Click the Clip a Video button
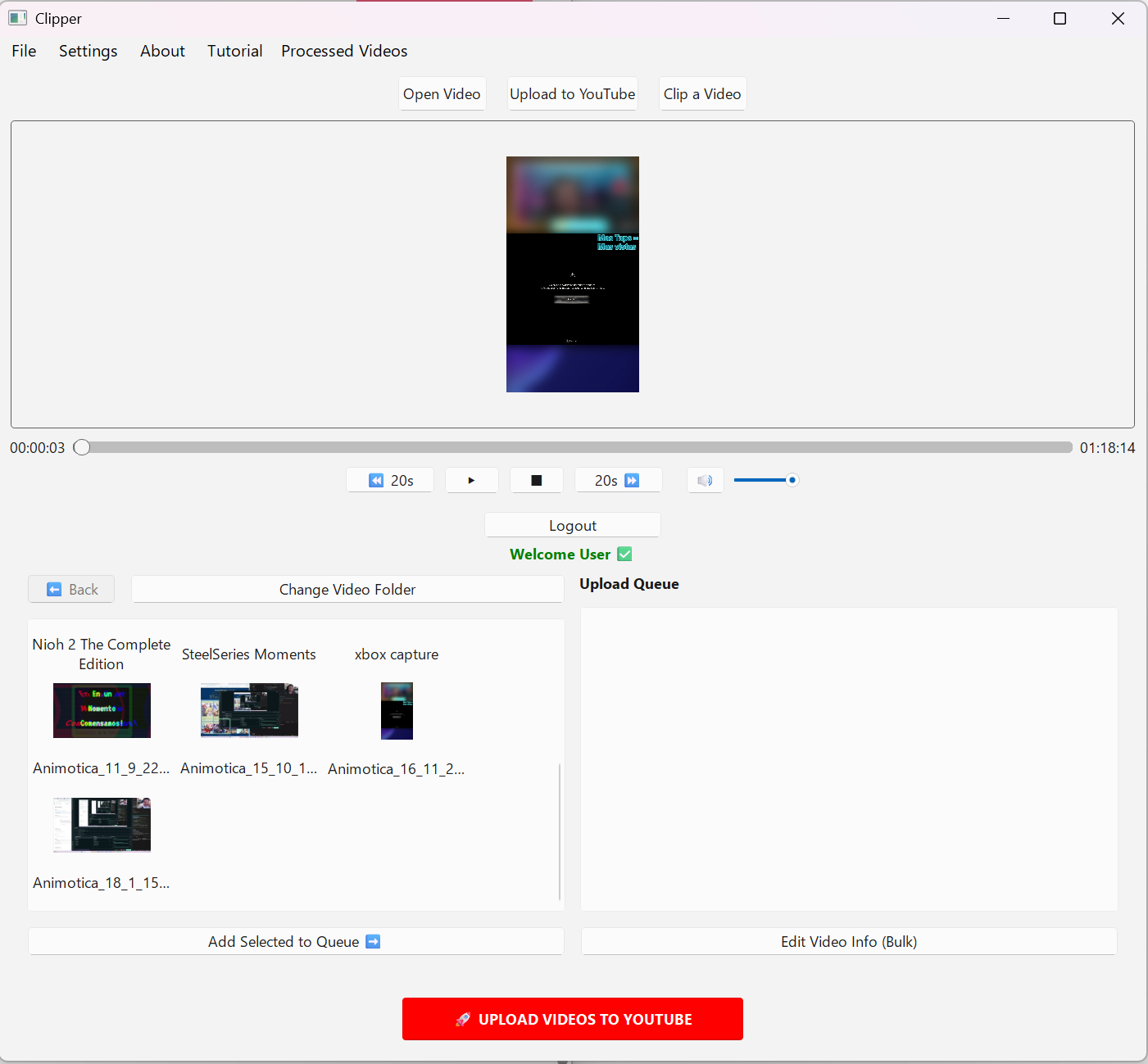The image size is (1148, 1064). coord(702,93)
